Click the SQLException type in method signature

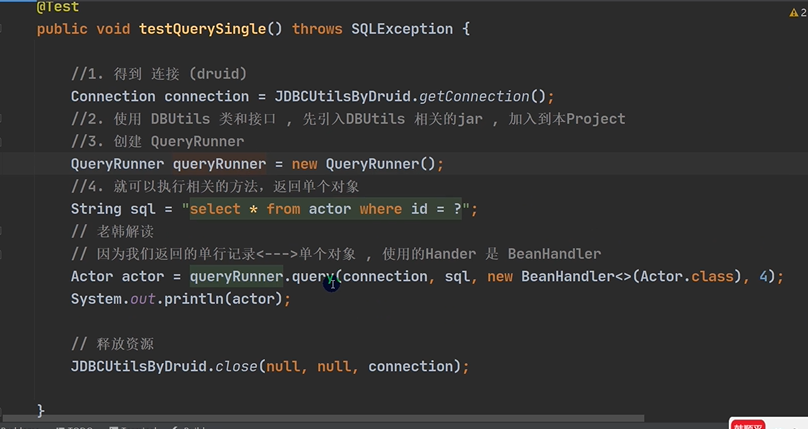[x=402, y=29]
